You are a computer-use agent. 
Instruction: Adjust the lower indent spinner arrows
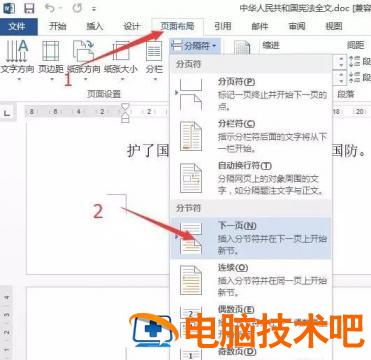coord(341,78)
